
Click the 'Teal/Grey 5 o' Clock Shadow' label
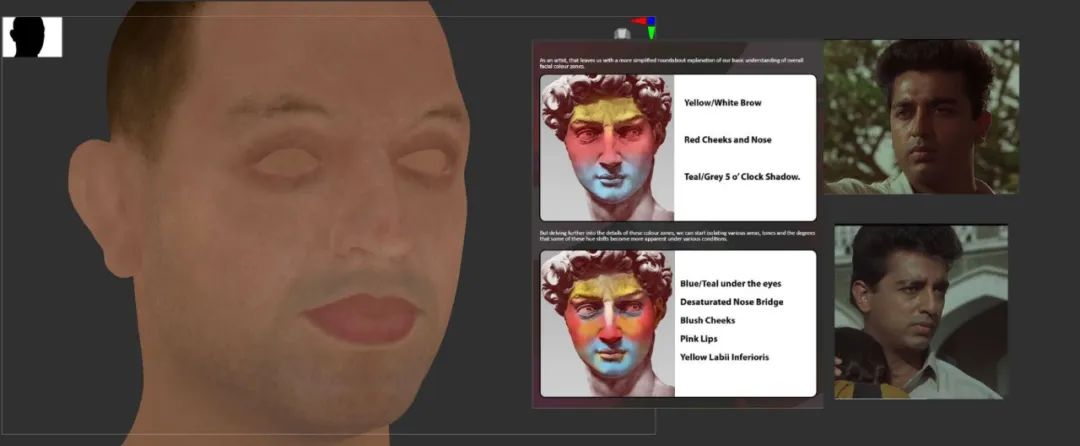pyautogui.click(x=742, y=177)
